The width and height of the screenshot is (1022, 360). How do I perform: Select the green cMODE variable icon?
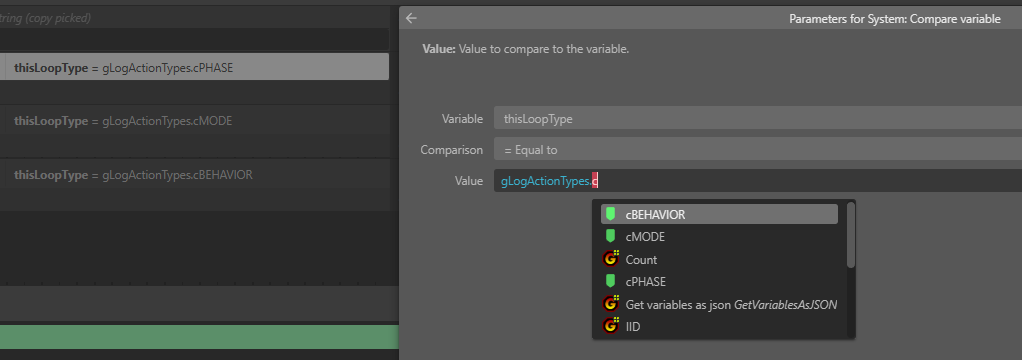coord(610,236)
